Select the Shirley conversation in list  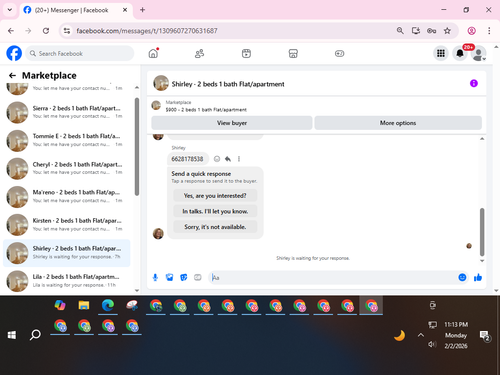click(x=67, y=253)
